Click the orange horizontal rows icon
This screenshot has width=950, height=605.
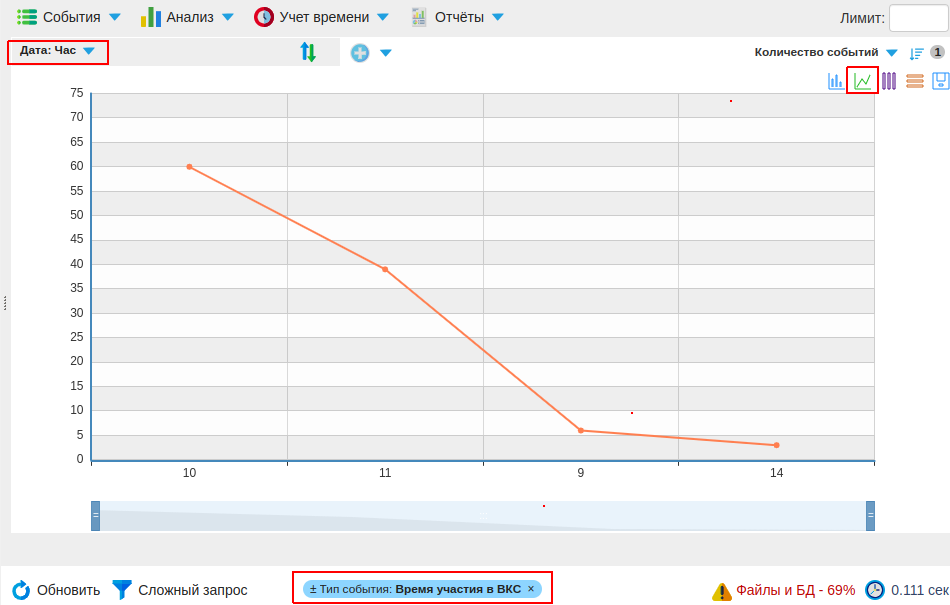[x=914, y=81]
